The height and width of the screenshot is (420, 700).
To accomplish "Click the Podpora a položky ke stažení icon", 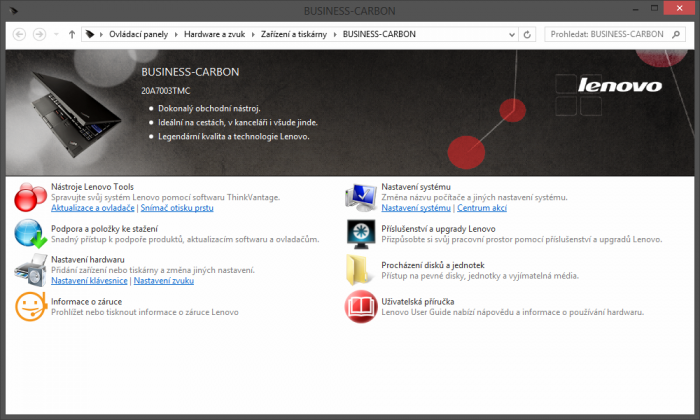I will [30, 233].
